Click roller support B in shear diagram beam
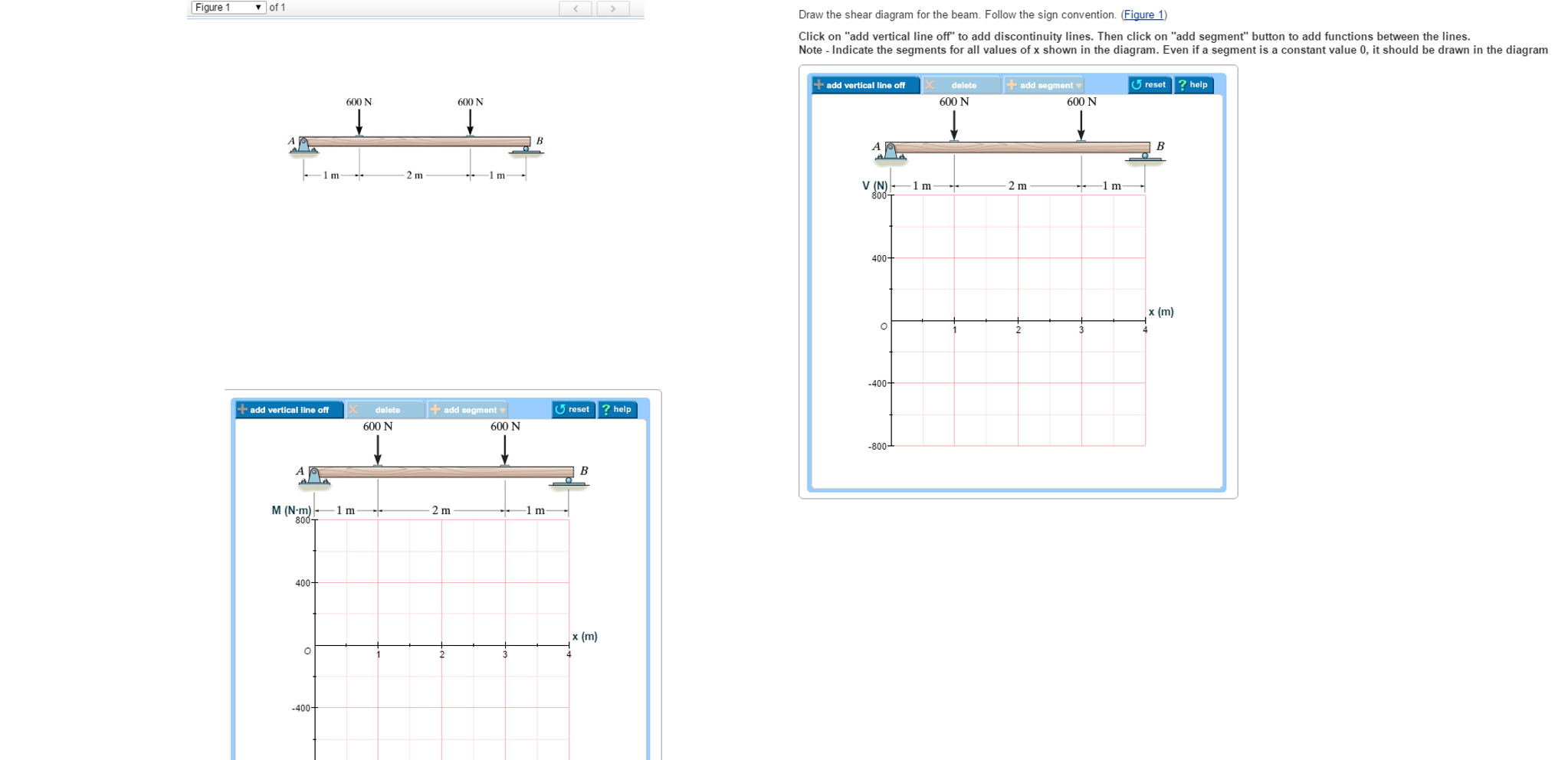This screenshot has width=1568, height=760. pos(1145,158)
